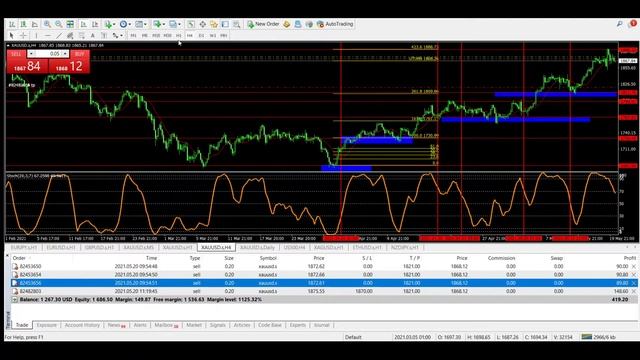Sort orders by the Time column header
Image resolution: width=640 pixels, height=360 pixels.
(x=151, y=258)
